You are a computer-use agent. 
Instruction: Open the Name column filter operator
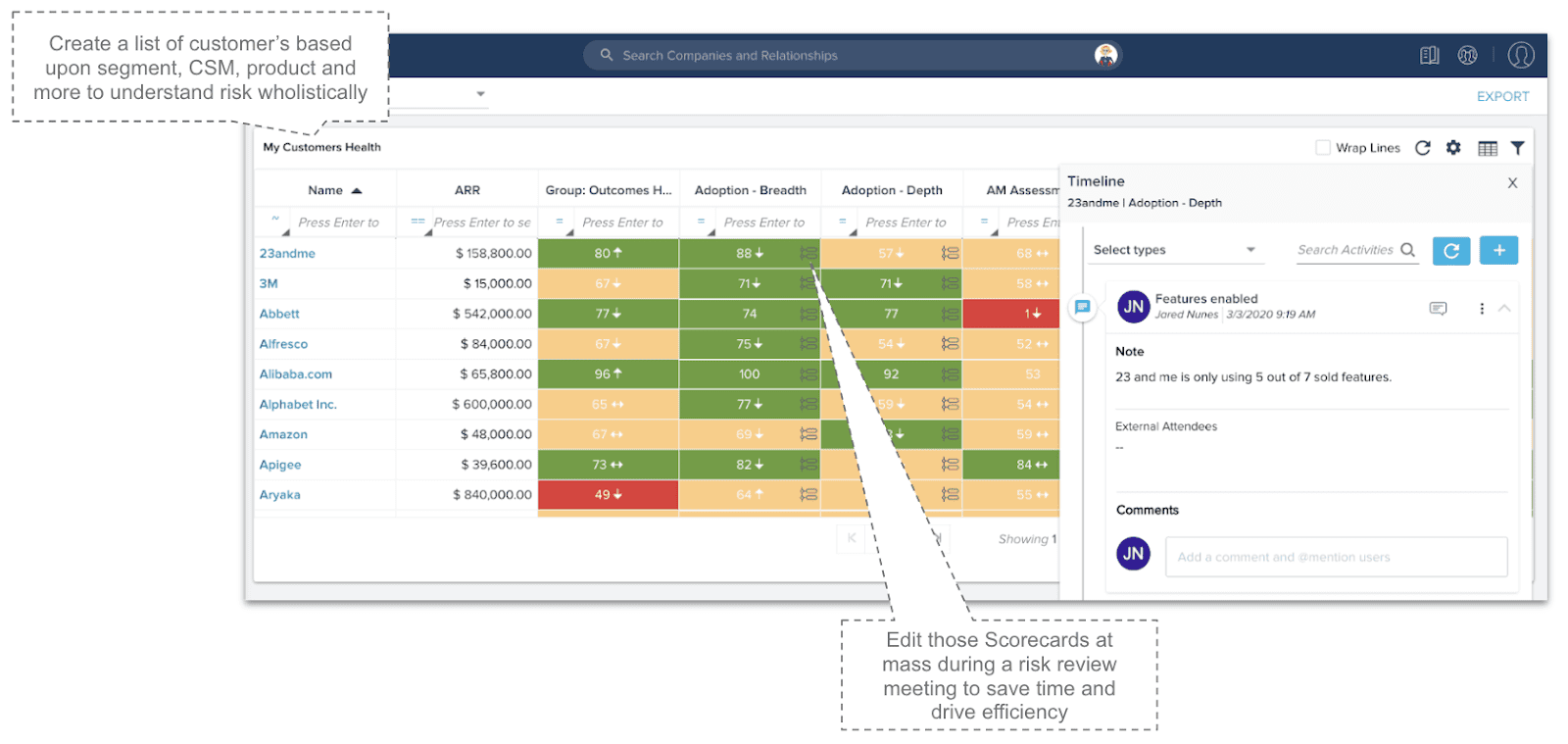pyautogui.click(x=275, y=223)
